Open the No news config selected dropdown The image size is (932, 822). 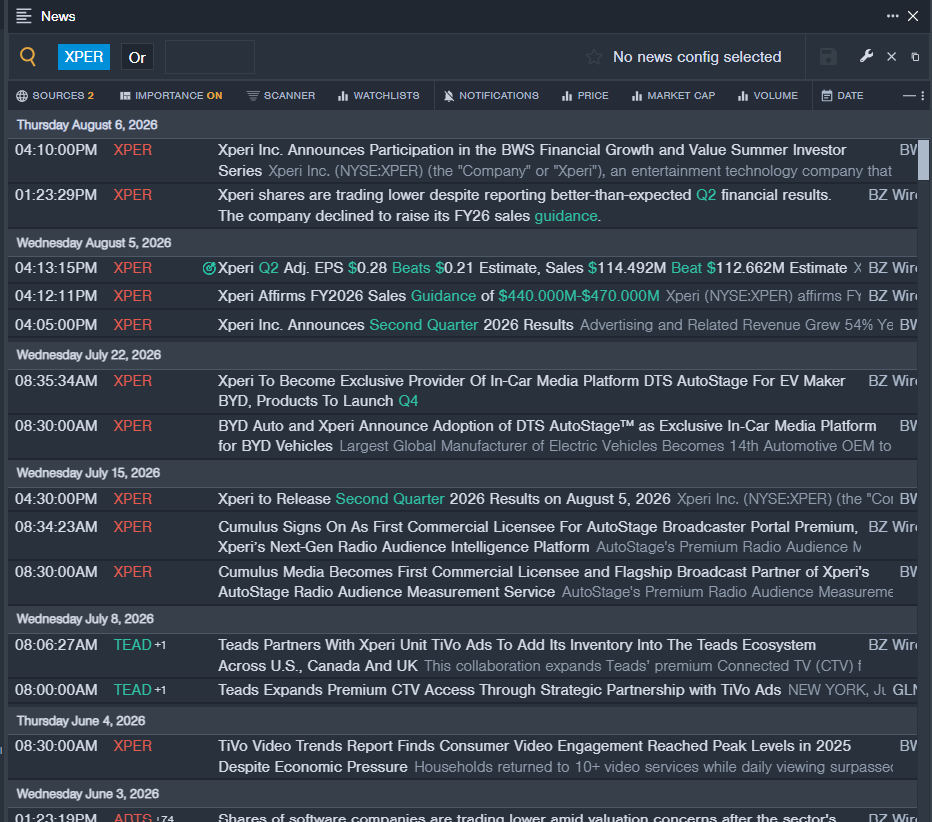coord(697,57)
